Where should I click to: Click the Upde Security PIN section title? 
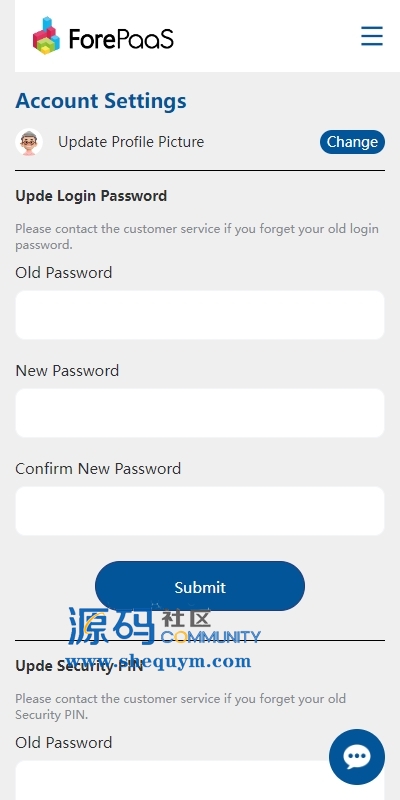pos(79,666)
